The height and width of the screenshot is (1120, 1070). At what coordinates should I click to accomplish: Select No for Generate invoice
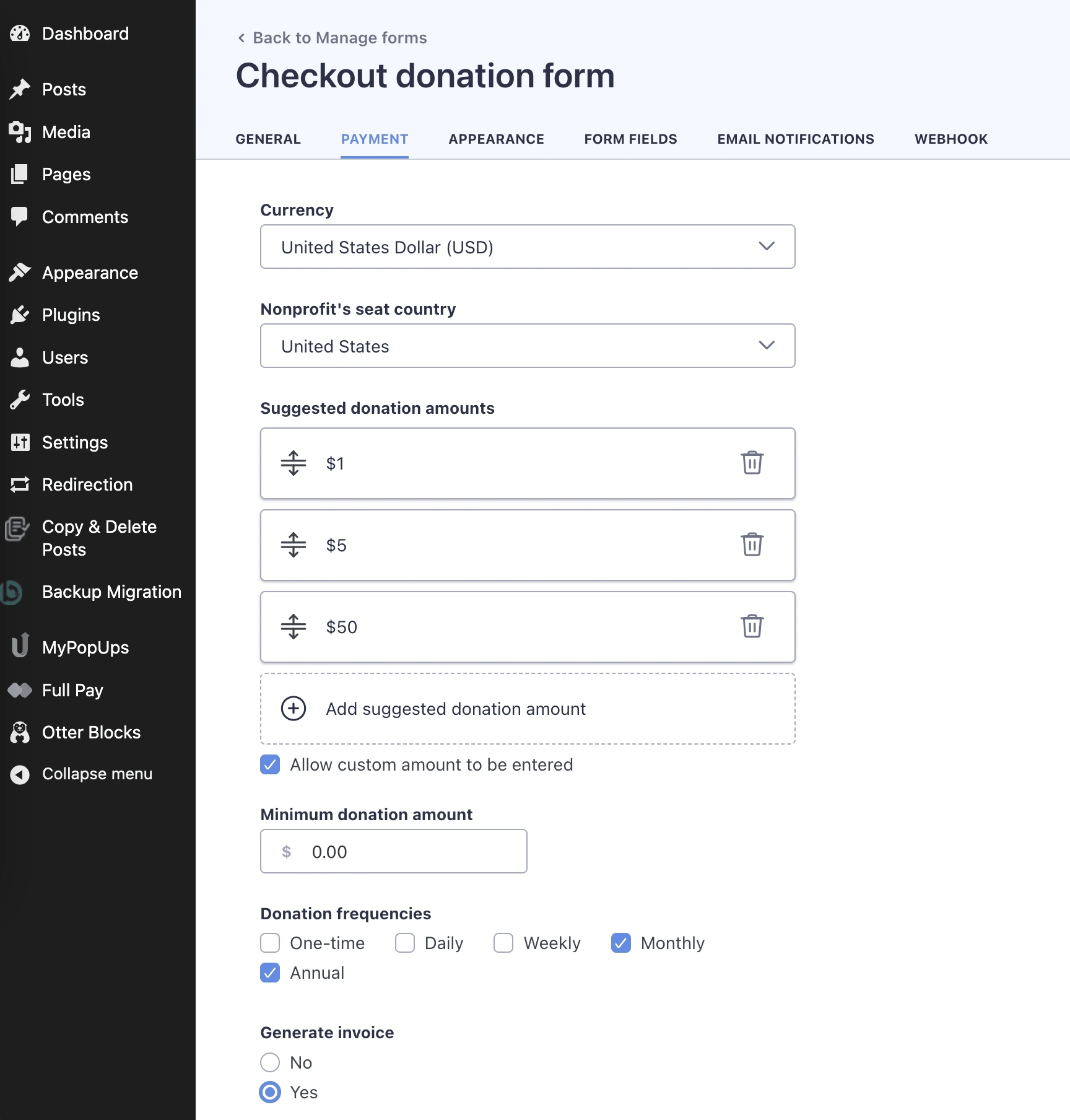pos(270,1062)
